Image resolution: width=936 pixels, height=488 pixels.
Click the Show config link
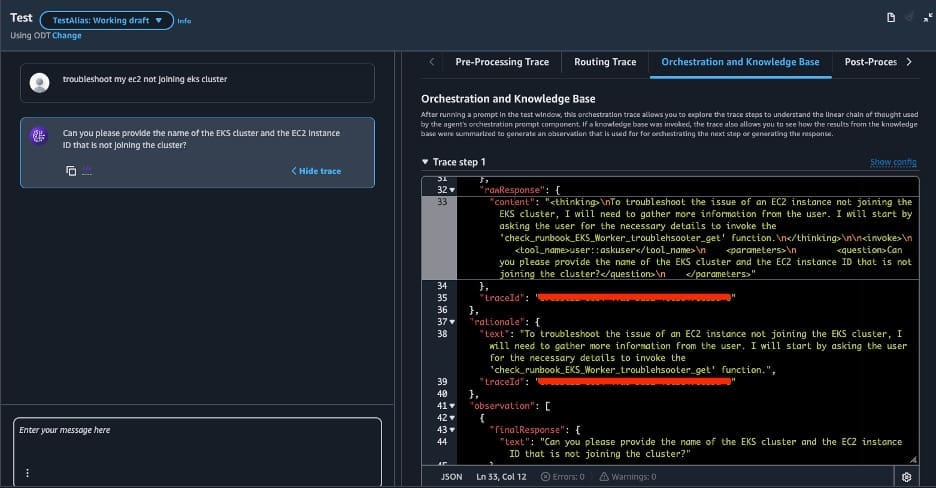pyautogui.click(x=893, y=162)
